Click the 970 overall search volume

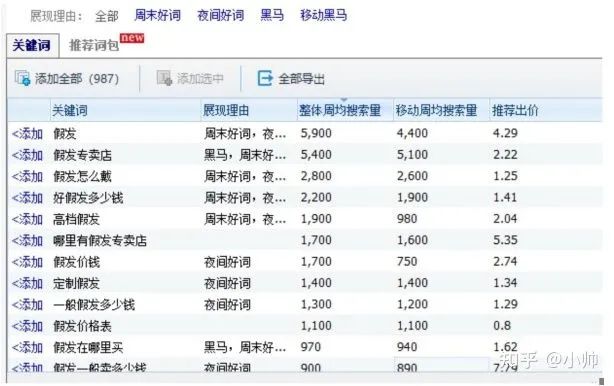pyautogui.click(x=311, y=347)
